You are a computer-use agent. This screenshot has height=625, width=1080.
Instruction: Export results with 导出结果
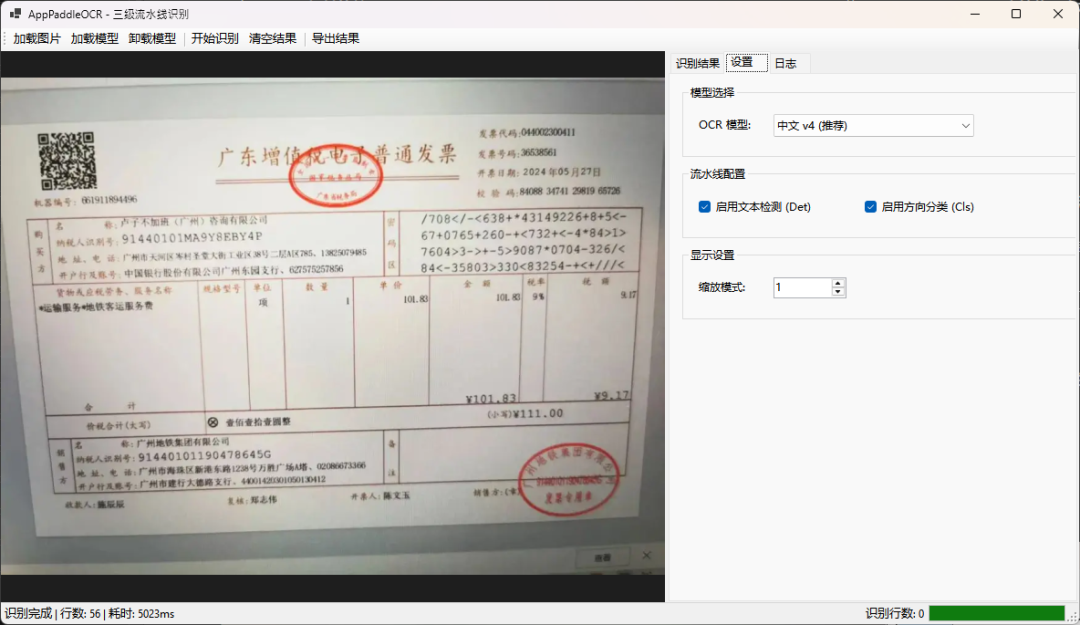coord(335,39)
